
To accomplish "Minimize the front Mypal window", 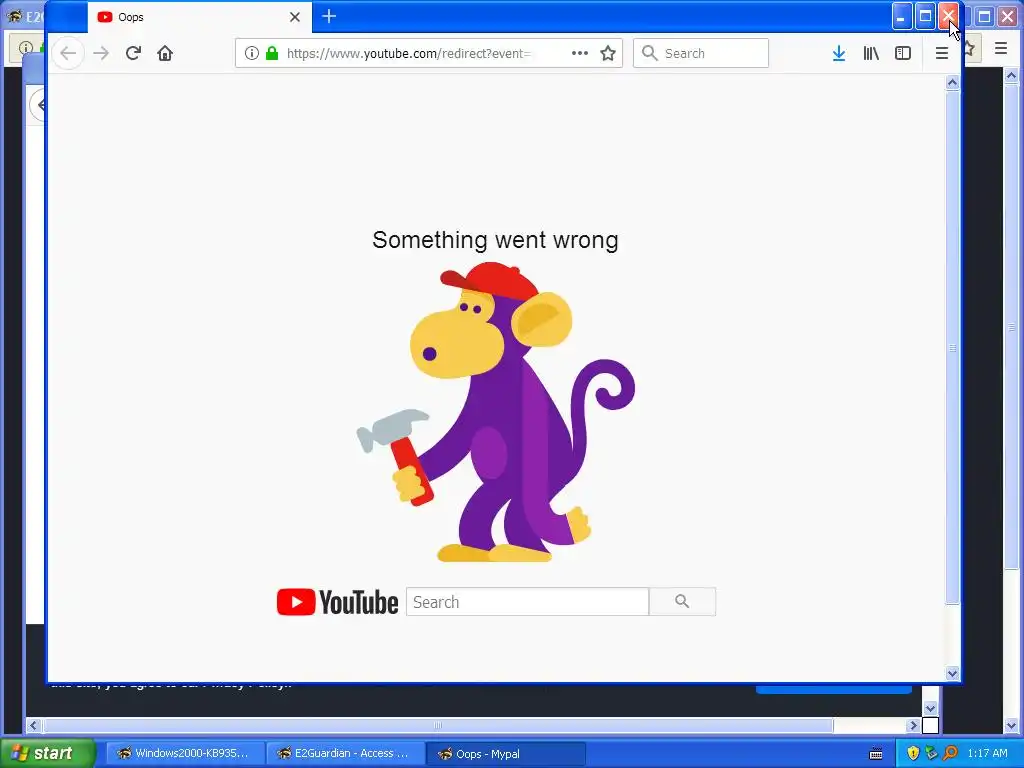I will 902,17.
